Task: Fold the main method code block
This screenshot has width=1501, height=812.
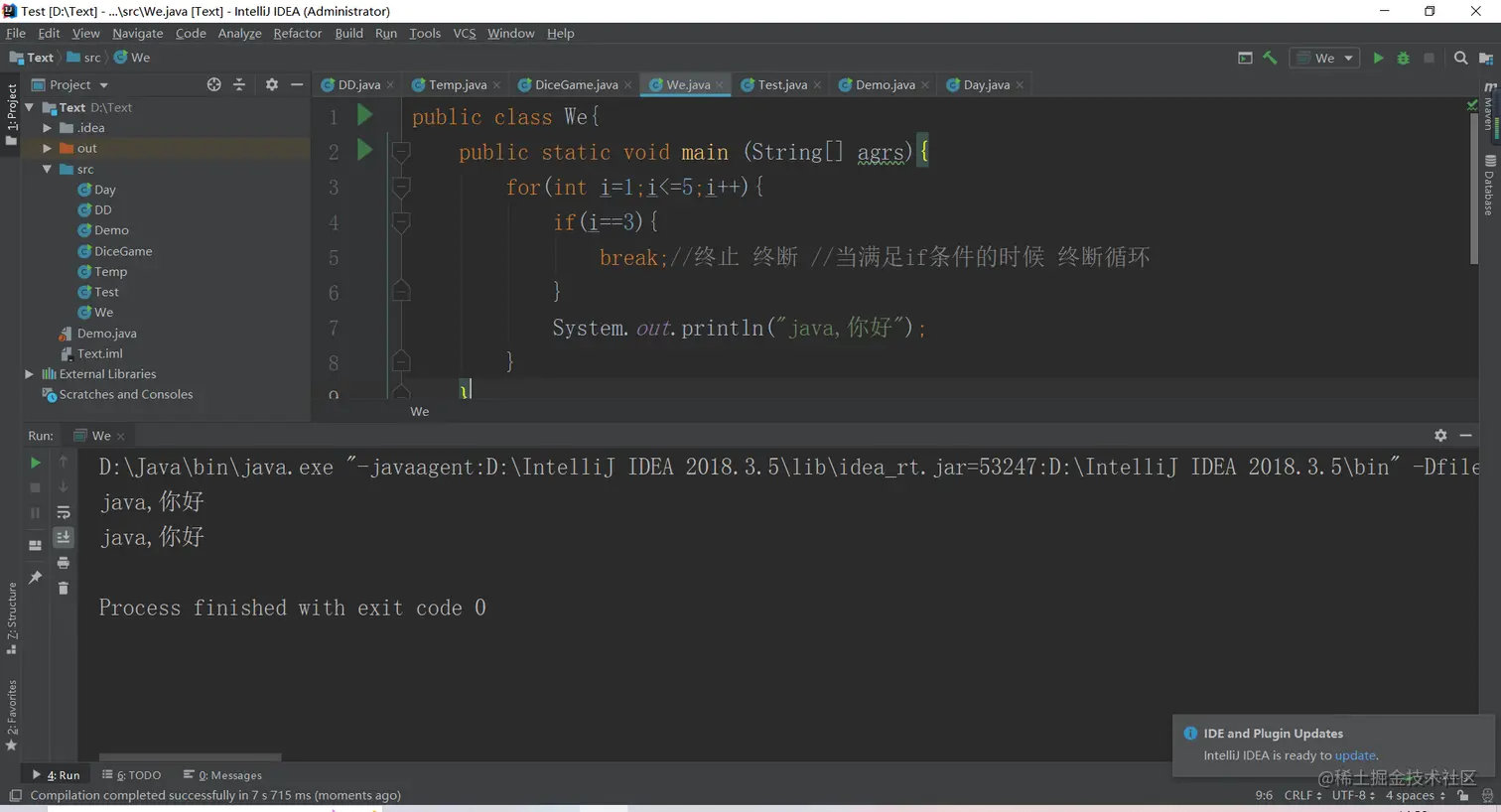Action: [401, 152]
